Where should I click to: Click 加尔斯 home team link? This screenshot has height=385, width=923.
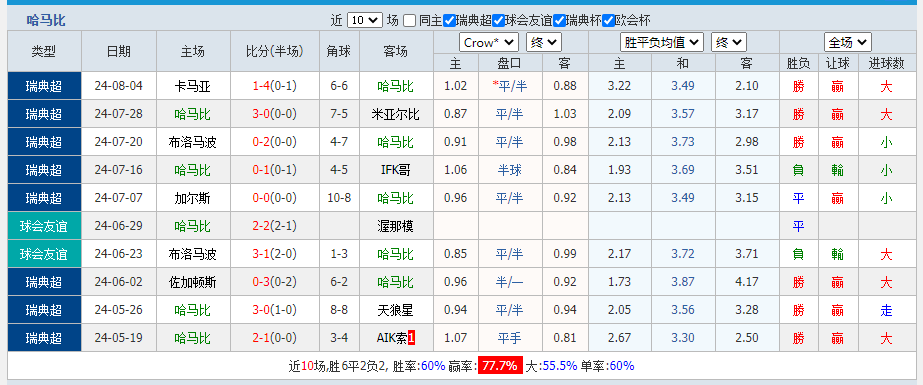click(192, 198)
